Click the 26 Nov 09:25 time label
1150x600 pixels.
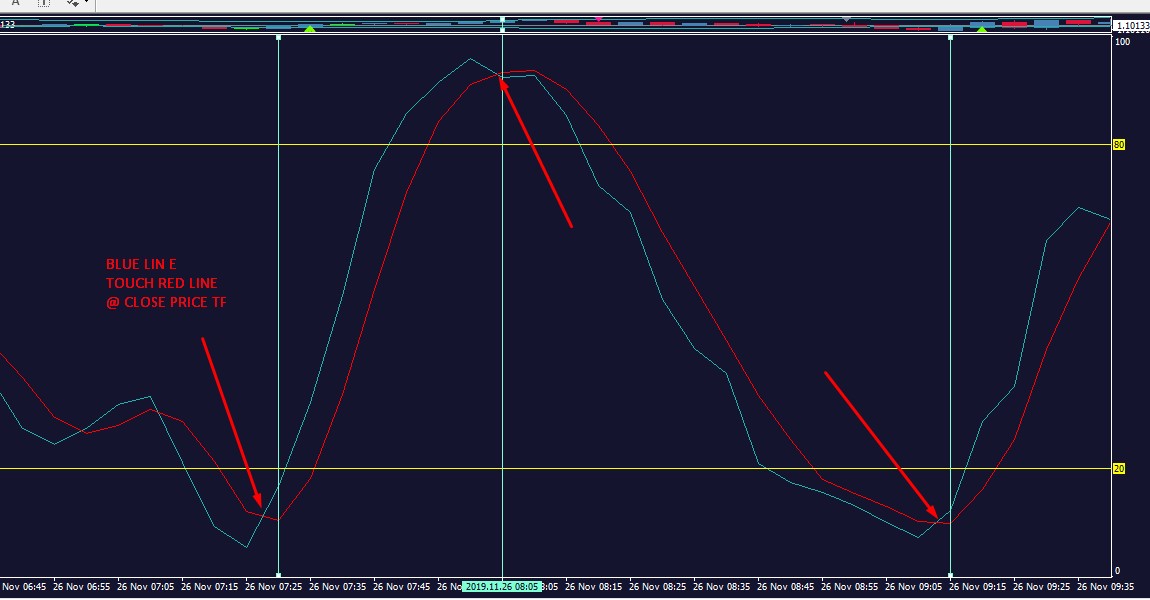coord(1041,587)
